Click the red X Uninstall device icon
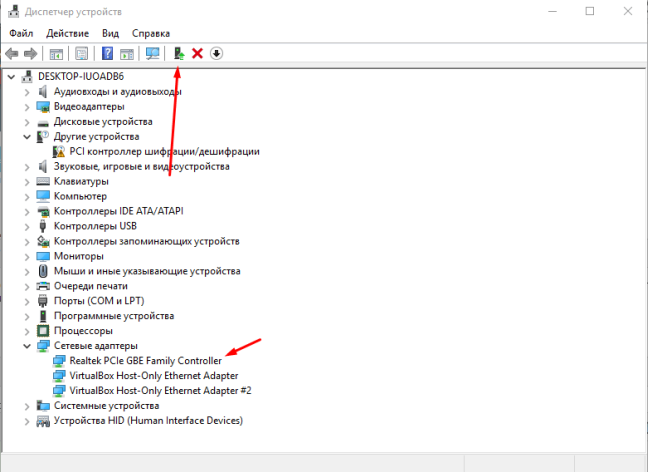648x472 pixels. [198, 54]
